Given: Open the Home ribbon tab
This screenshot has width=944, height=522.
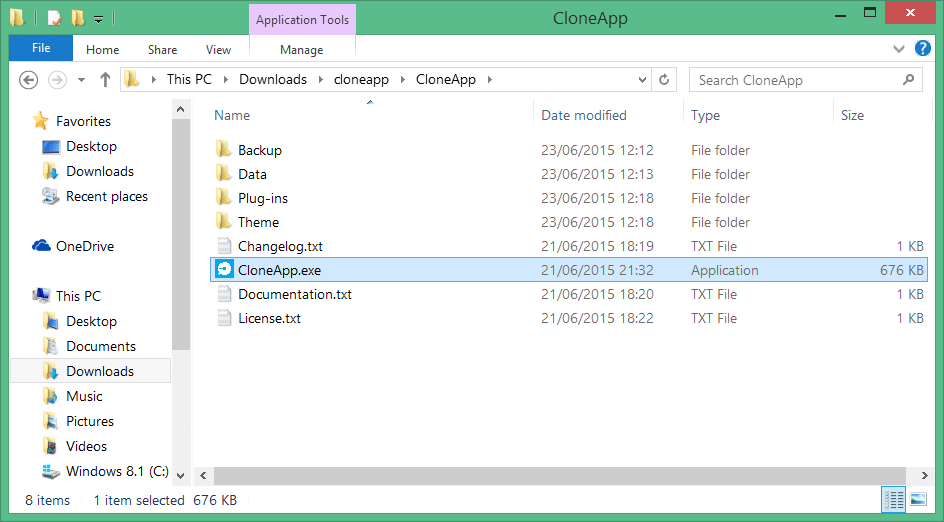Looking at the screenshot, I should point(102,49).
